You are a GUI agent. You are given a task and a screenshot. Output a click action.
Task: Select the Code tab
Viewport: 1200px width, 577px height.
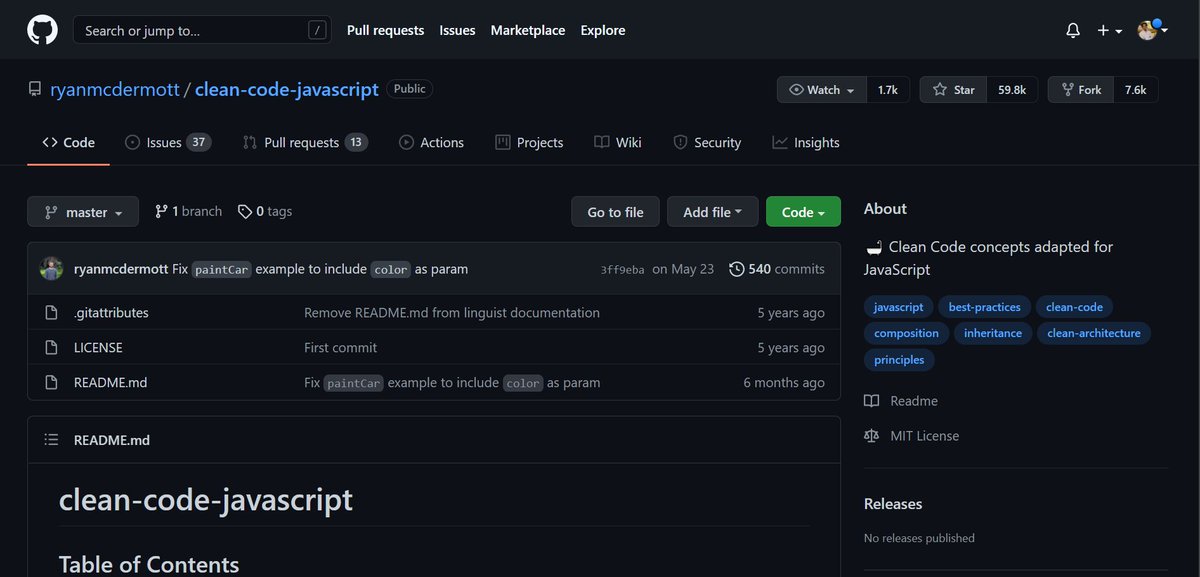click(x=68, y=142)
